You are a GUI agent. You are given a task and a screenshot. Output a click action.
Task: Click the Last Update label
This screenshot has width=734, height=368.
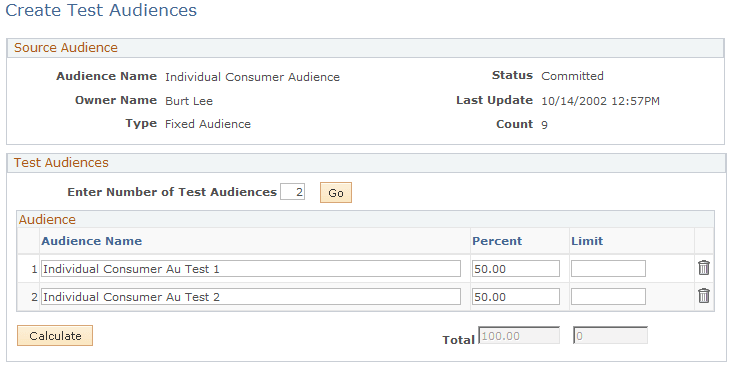[x=495, y=100]
